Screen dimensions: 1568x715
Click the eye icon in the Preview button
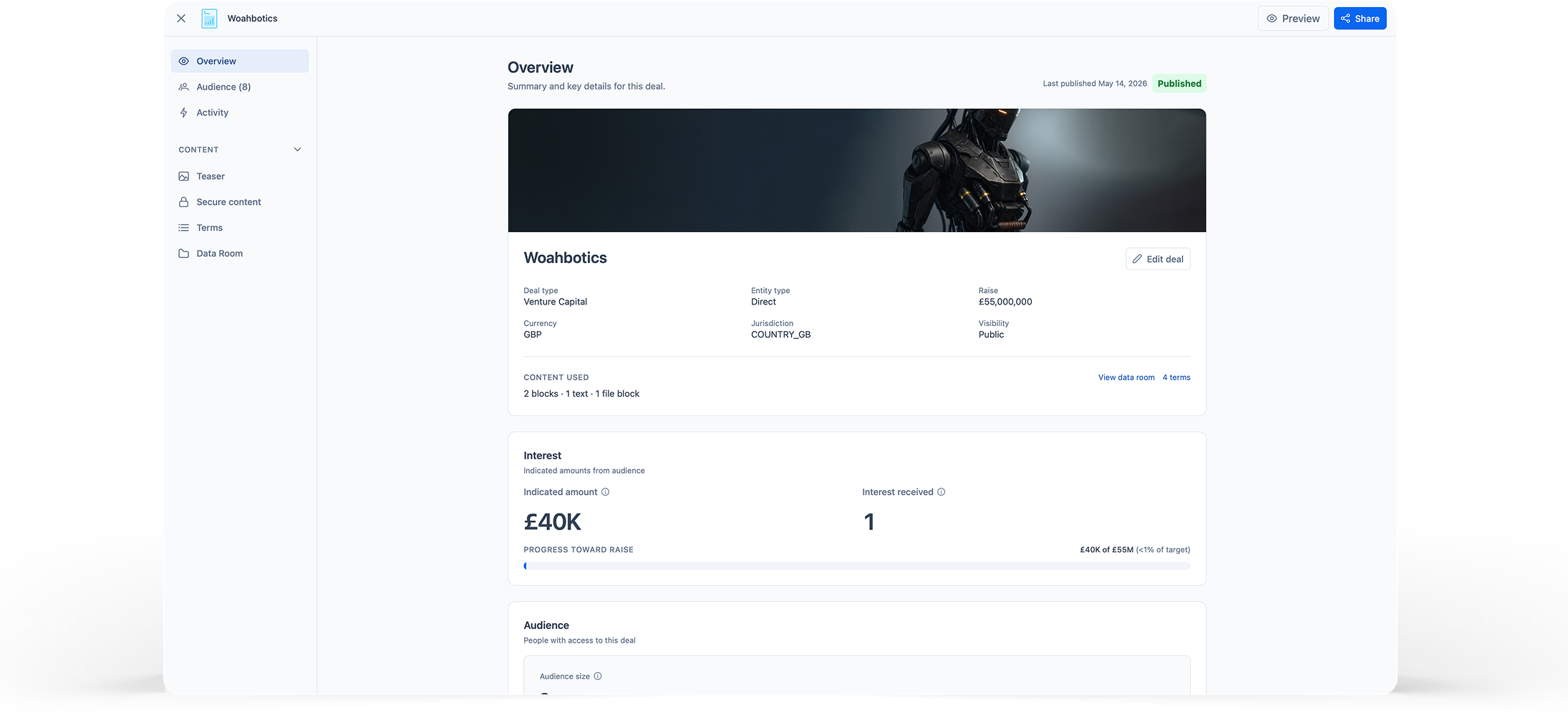pos(1272,19)
